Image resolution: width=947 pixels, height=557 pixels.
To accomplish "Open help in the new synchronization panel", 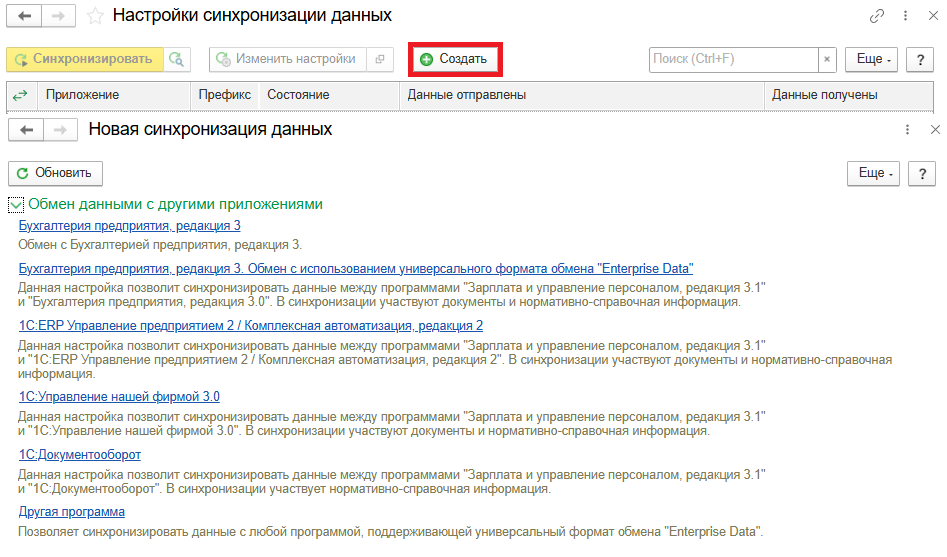I will [920, 173].
